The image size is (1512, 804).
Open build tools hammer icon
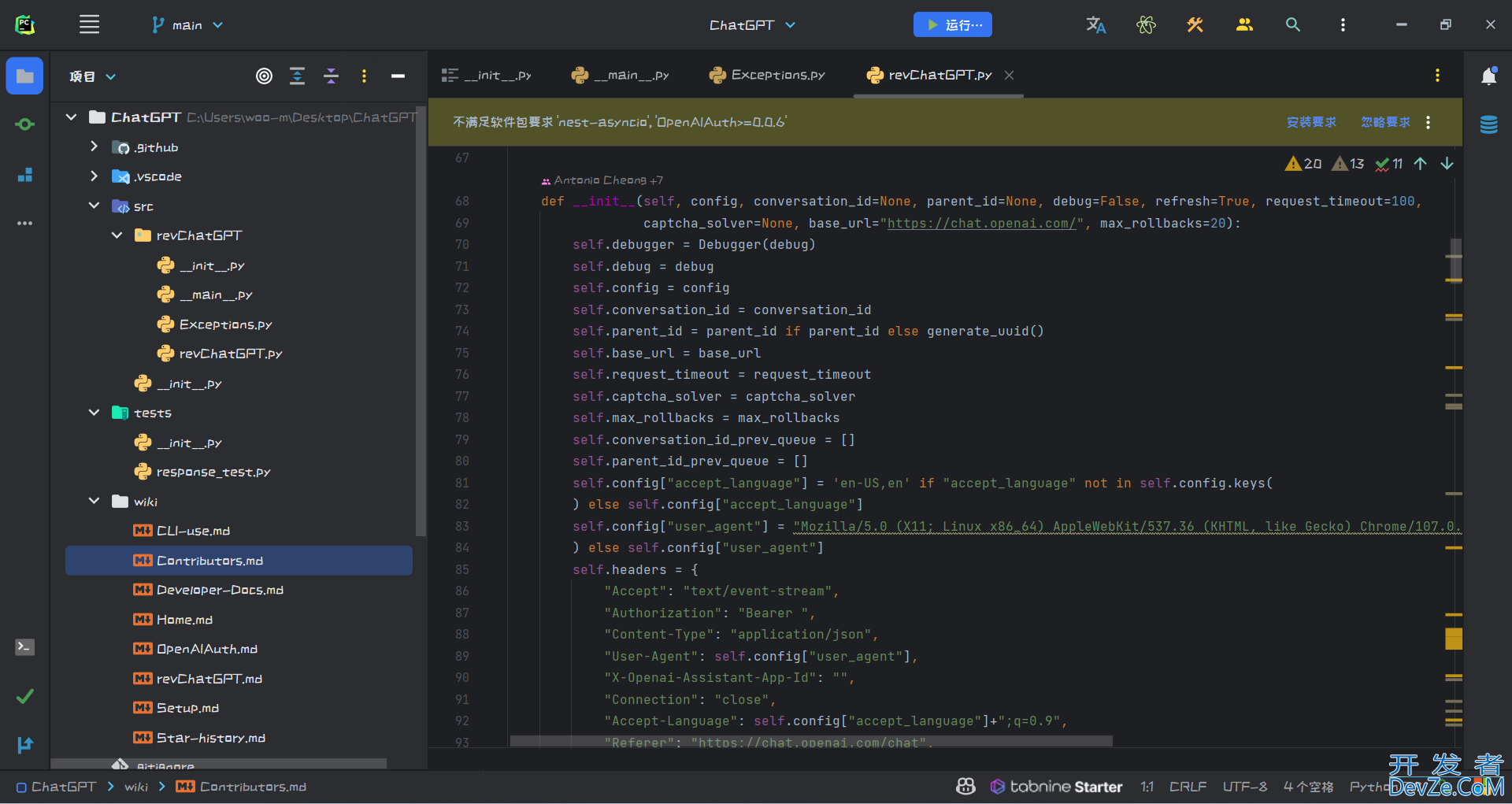[1195, 24]
